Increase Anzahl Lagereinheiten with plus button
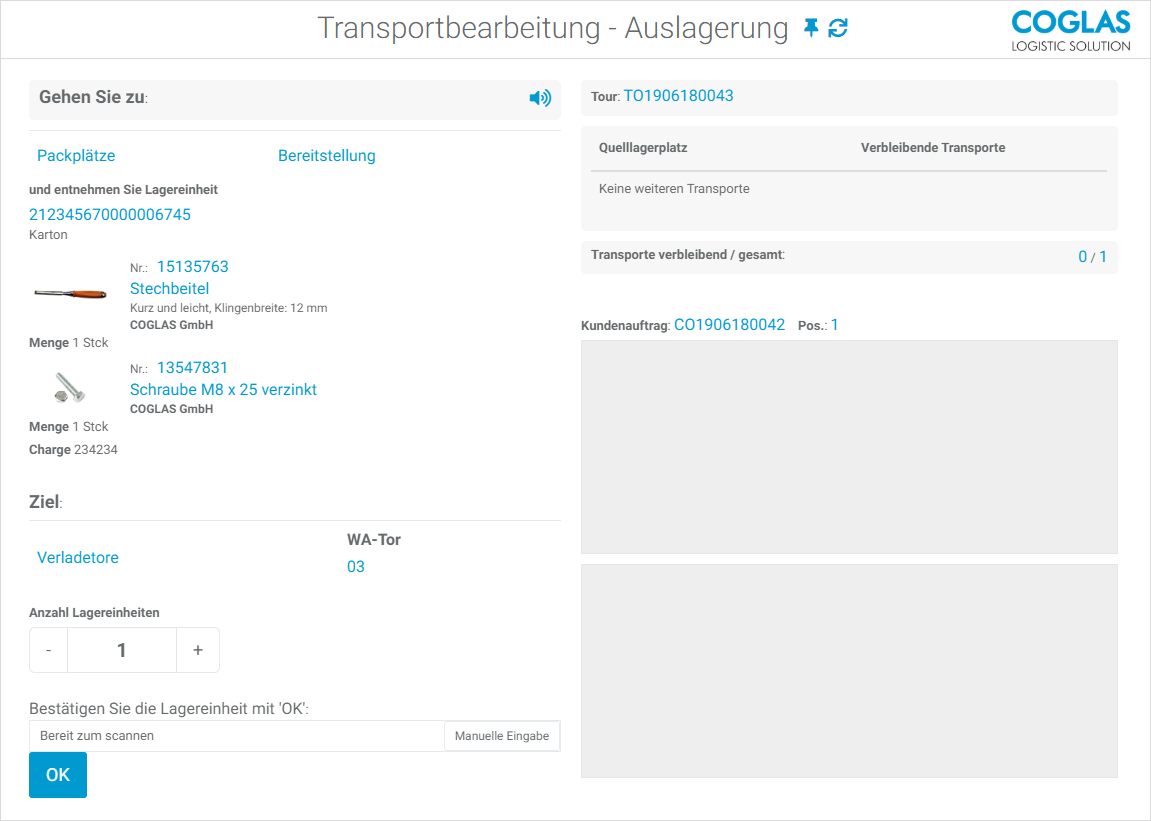The image size is (1151, 821). [197, 650]
